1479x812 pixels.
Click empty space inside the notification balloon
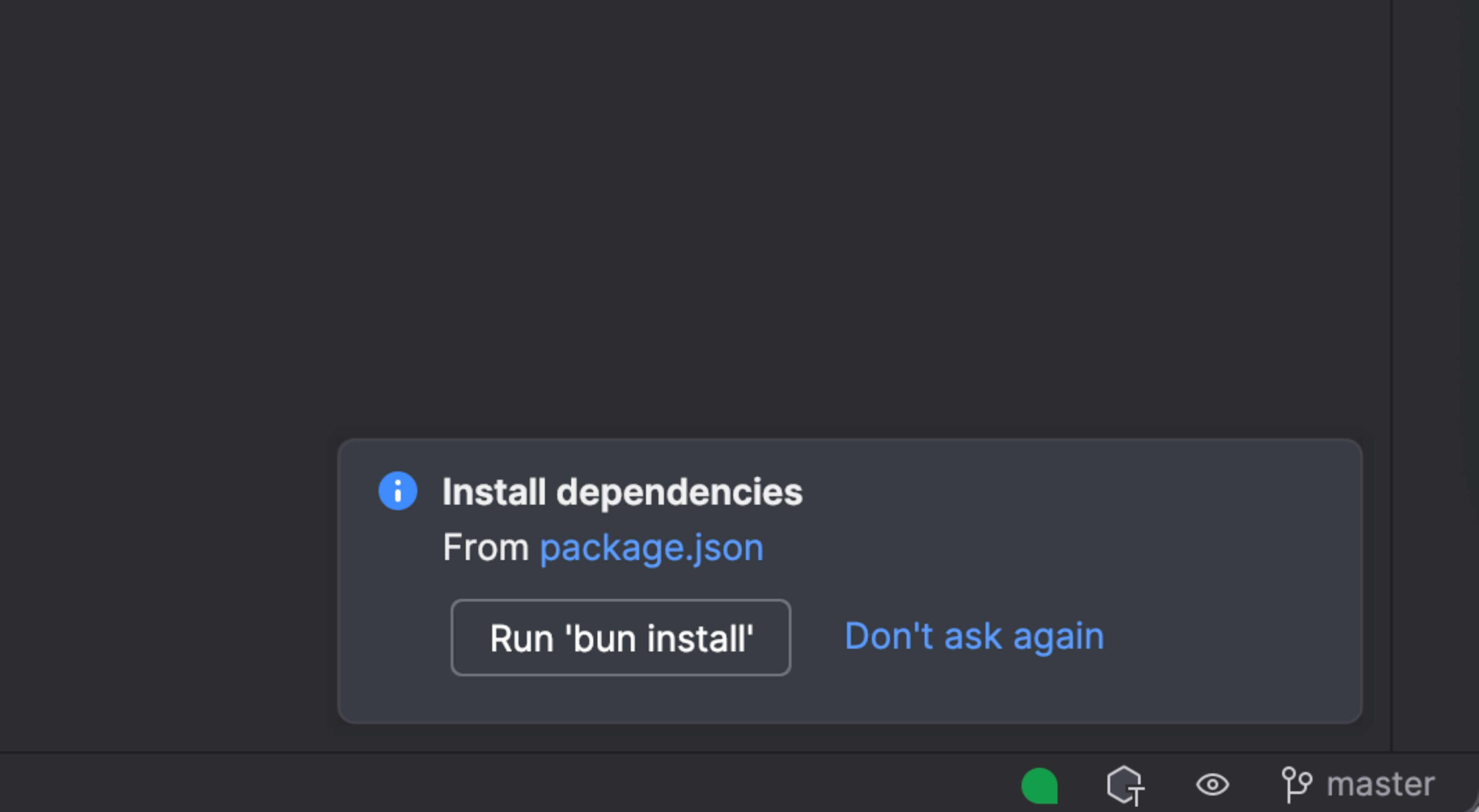click(1091, 516)
